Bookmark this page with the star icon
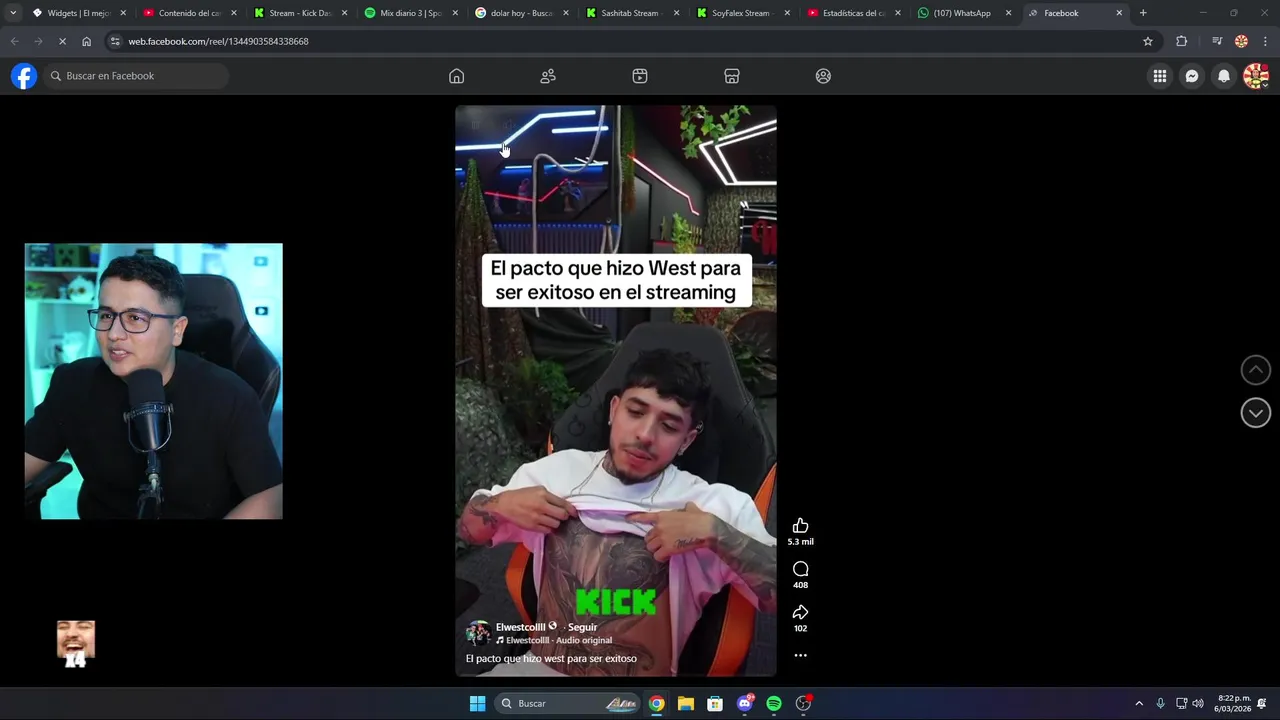The image size is (1280, 720). click(x=1148, y=41)
